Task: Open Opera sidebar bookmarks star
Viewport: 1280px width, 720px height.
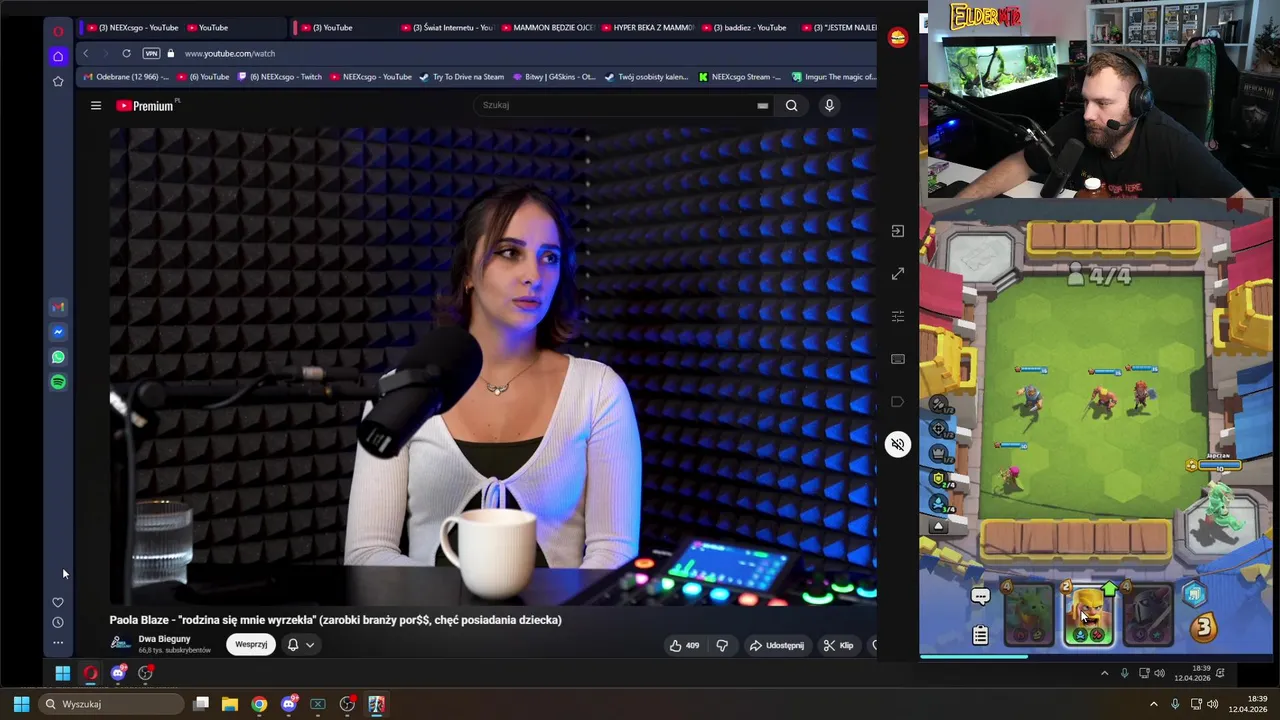Action: pos(58,81)
